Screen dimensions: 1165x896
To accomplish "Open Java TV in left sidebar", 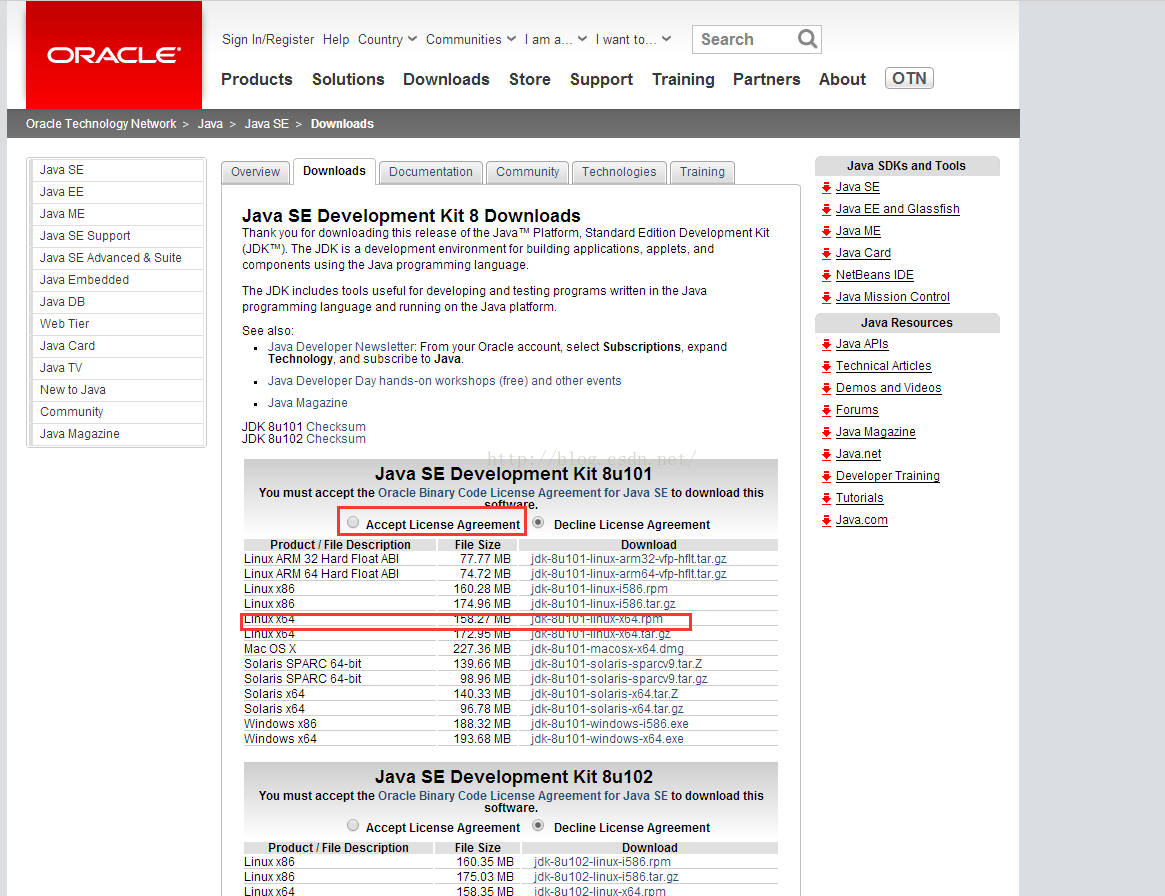I will click(x=117, y=368).
